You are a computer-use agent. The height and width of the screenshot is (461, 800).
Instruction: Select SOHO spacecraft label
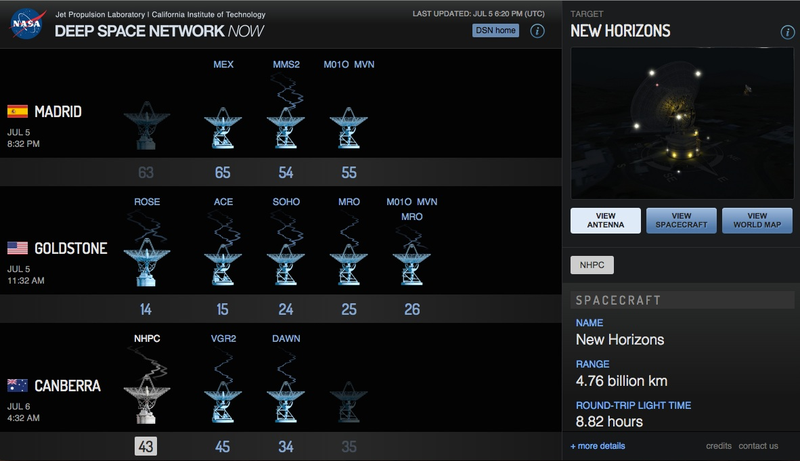[286, 201]
